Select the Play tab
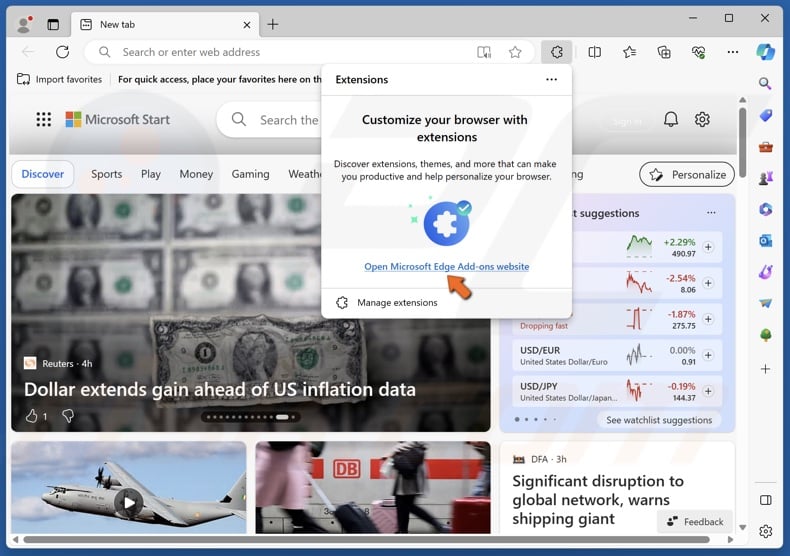Screen dimensions: 790x556 151,174
